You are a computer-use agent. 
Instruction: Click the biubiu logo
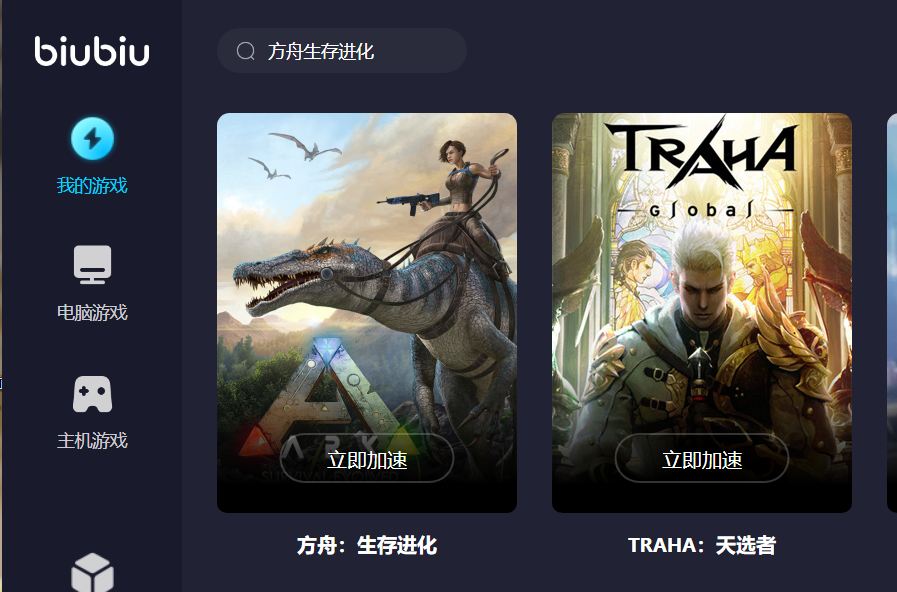tap(92, 51)
